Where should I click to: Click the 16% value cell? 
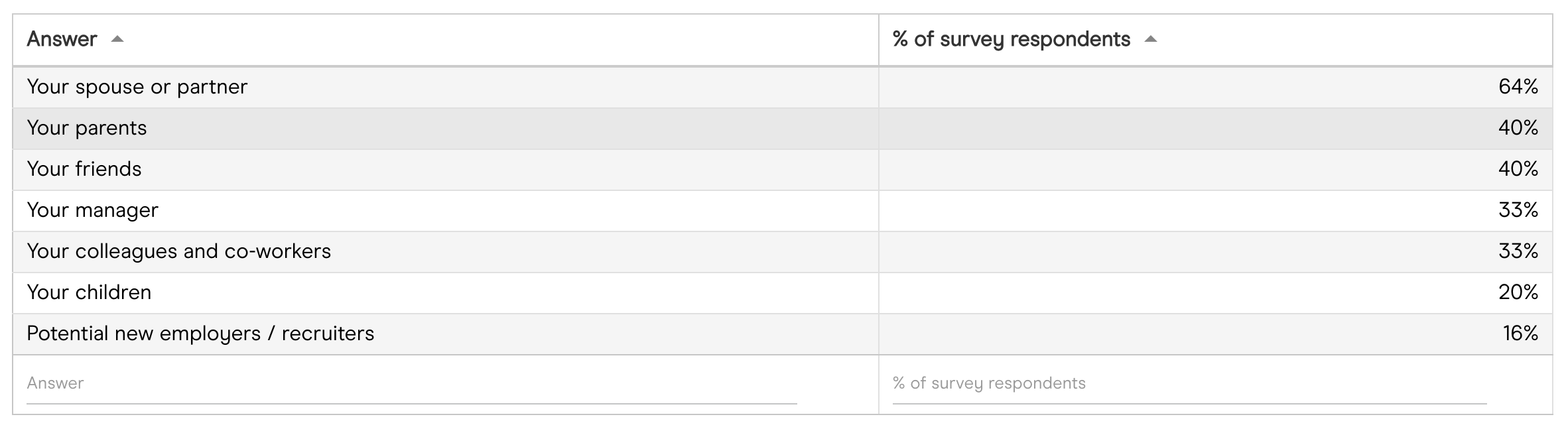coord(1520,334)
